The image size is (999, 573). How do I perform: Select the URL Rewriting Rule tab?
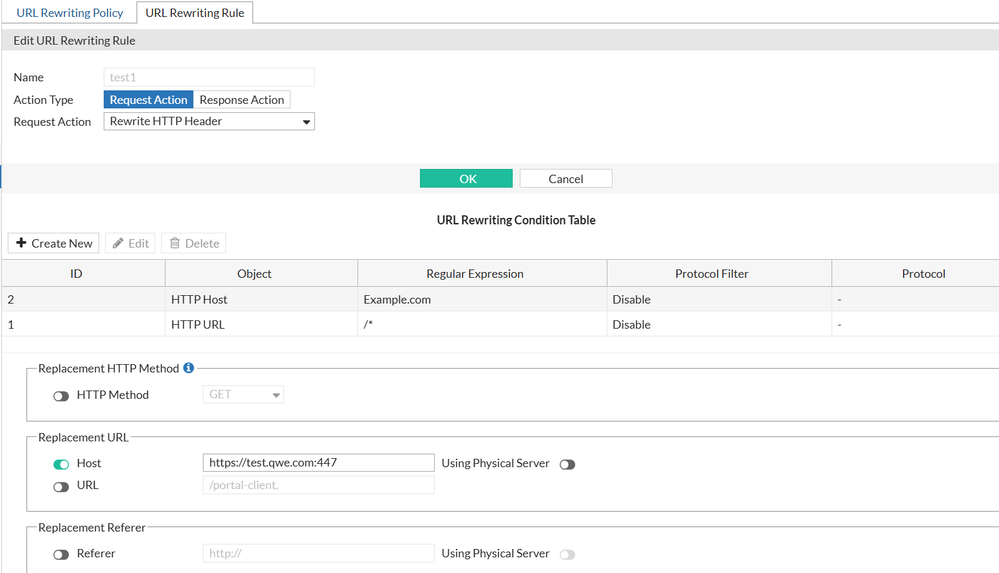(x=195, y=13)
